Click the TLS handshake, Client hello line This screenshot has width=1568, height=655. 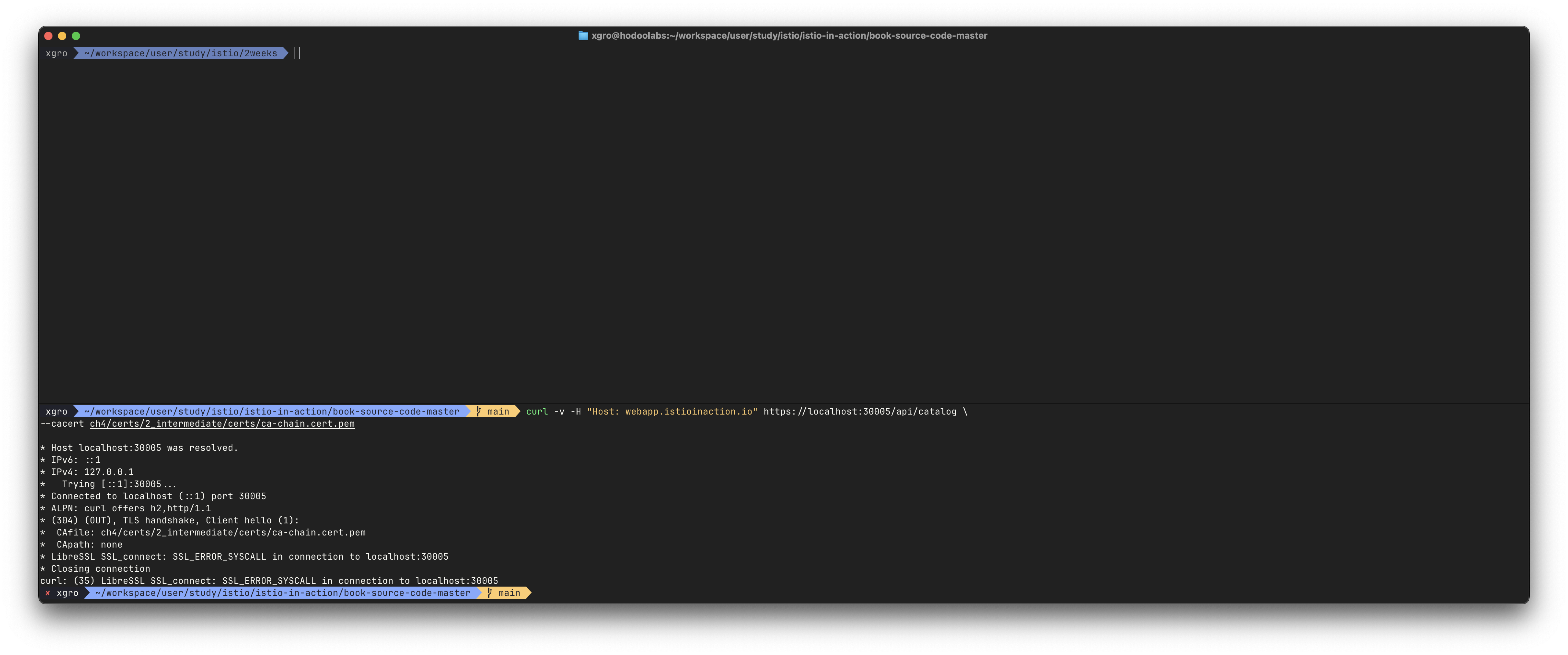tap(170, 520)
